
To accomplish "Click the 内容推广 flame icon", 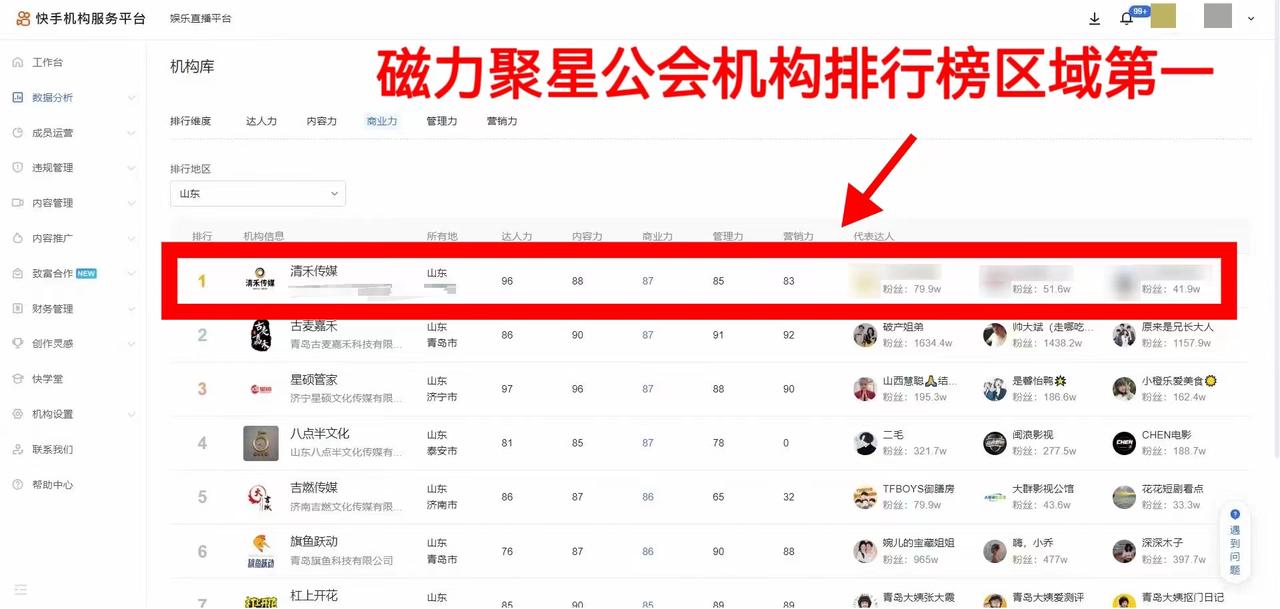I will click(x=18, y=238).
